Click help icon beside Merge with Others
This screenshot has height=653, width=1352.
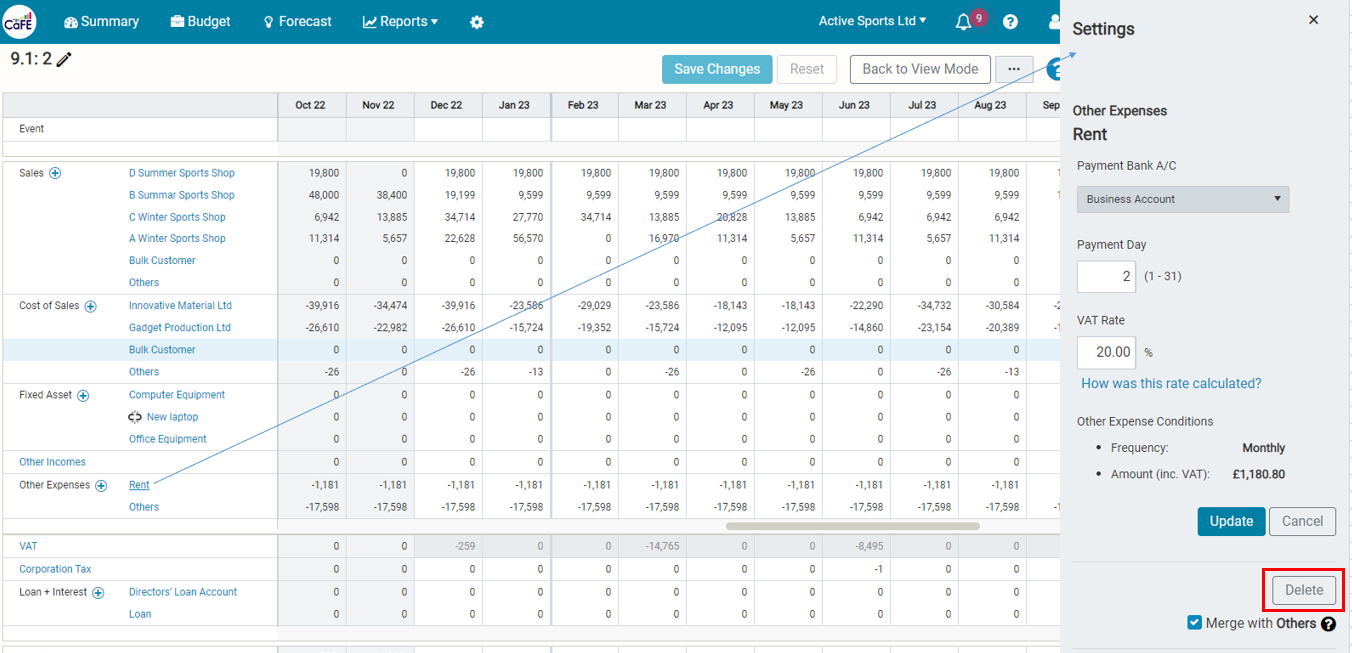(x=1328, y=624)
